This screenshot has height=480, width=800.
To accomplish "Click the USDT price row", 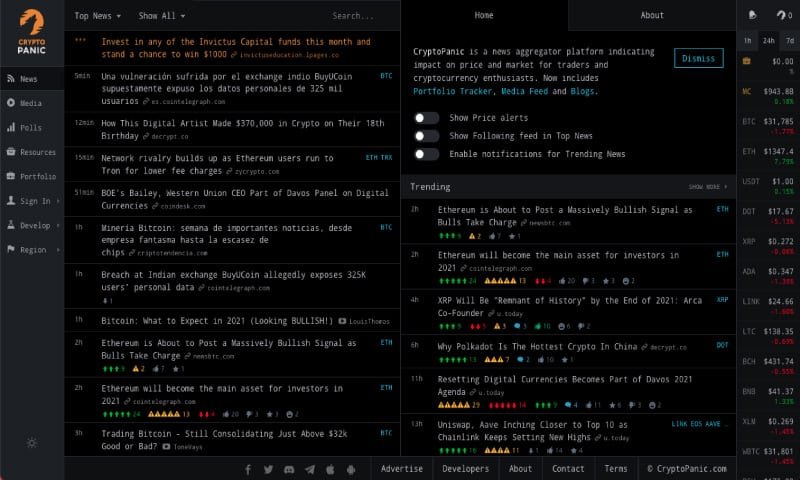I will coord(768,185).
